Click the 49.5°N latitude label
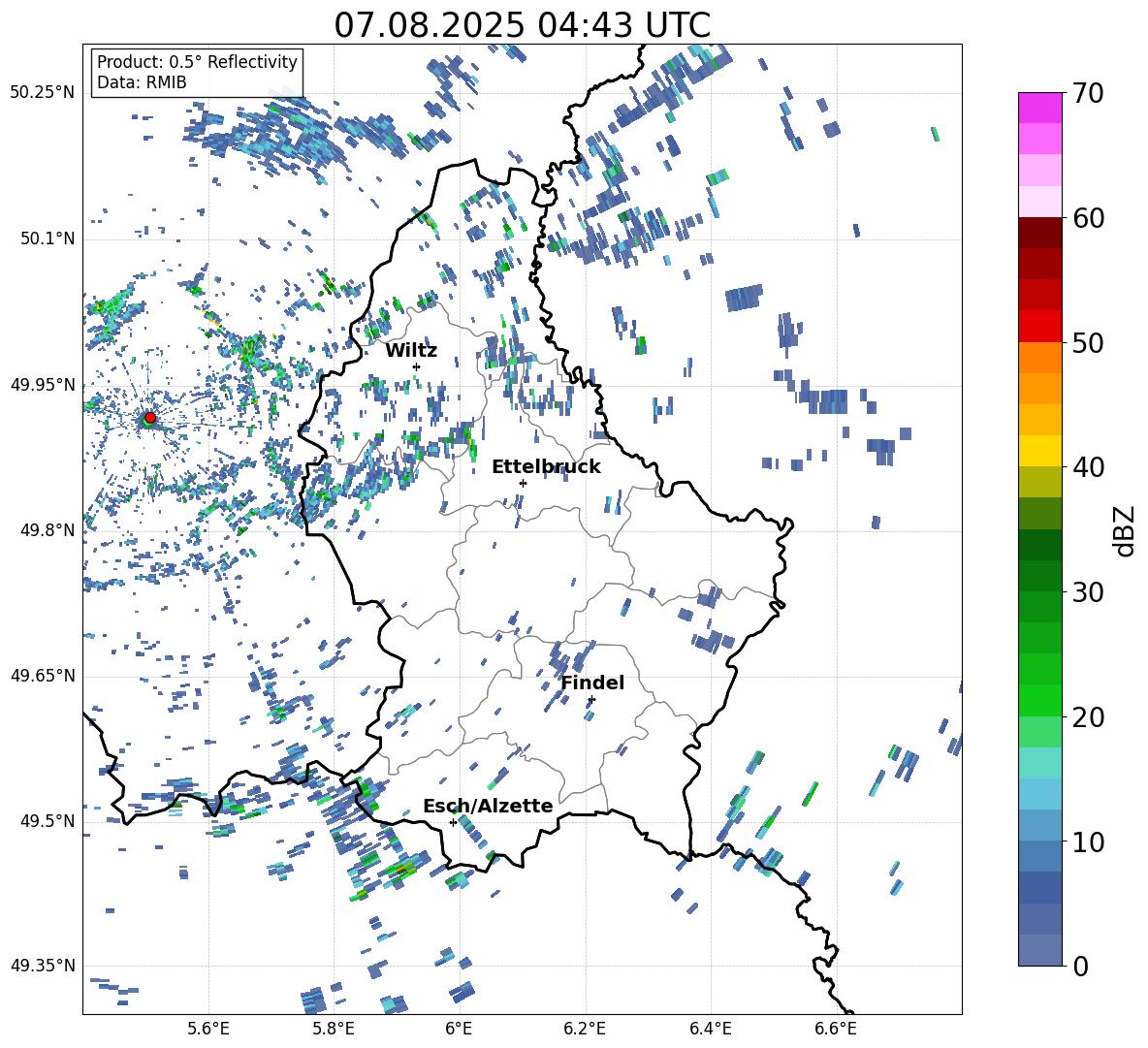1148x1048 pixels. (47, 820)
